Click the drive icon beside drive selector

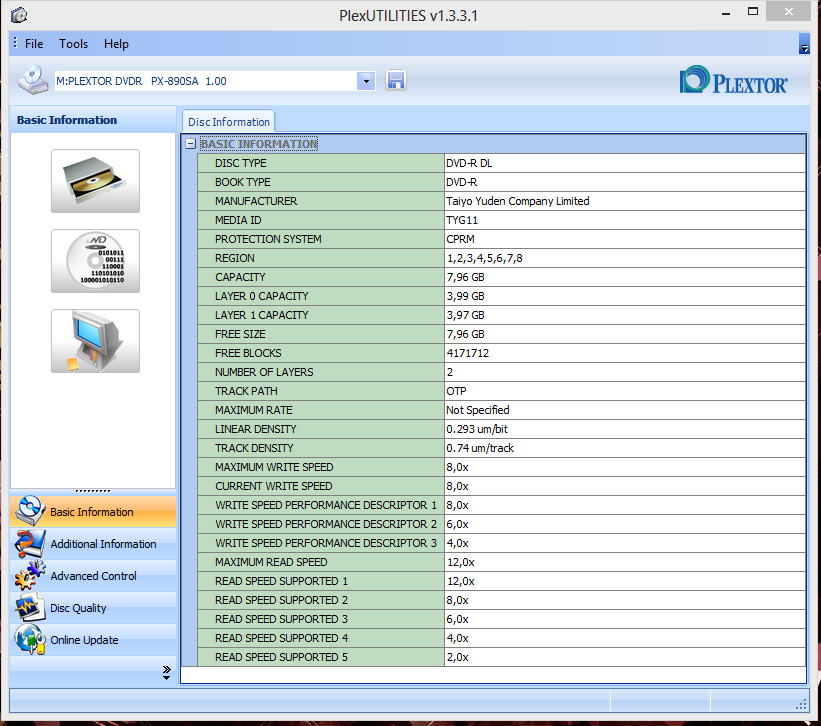pyautogui.click(x=33, y=80)
